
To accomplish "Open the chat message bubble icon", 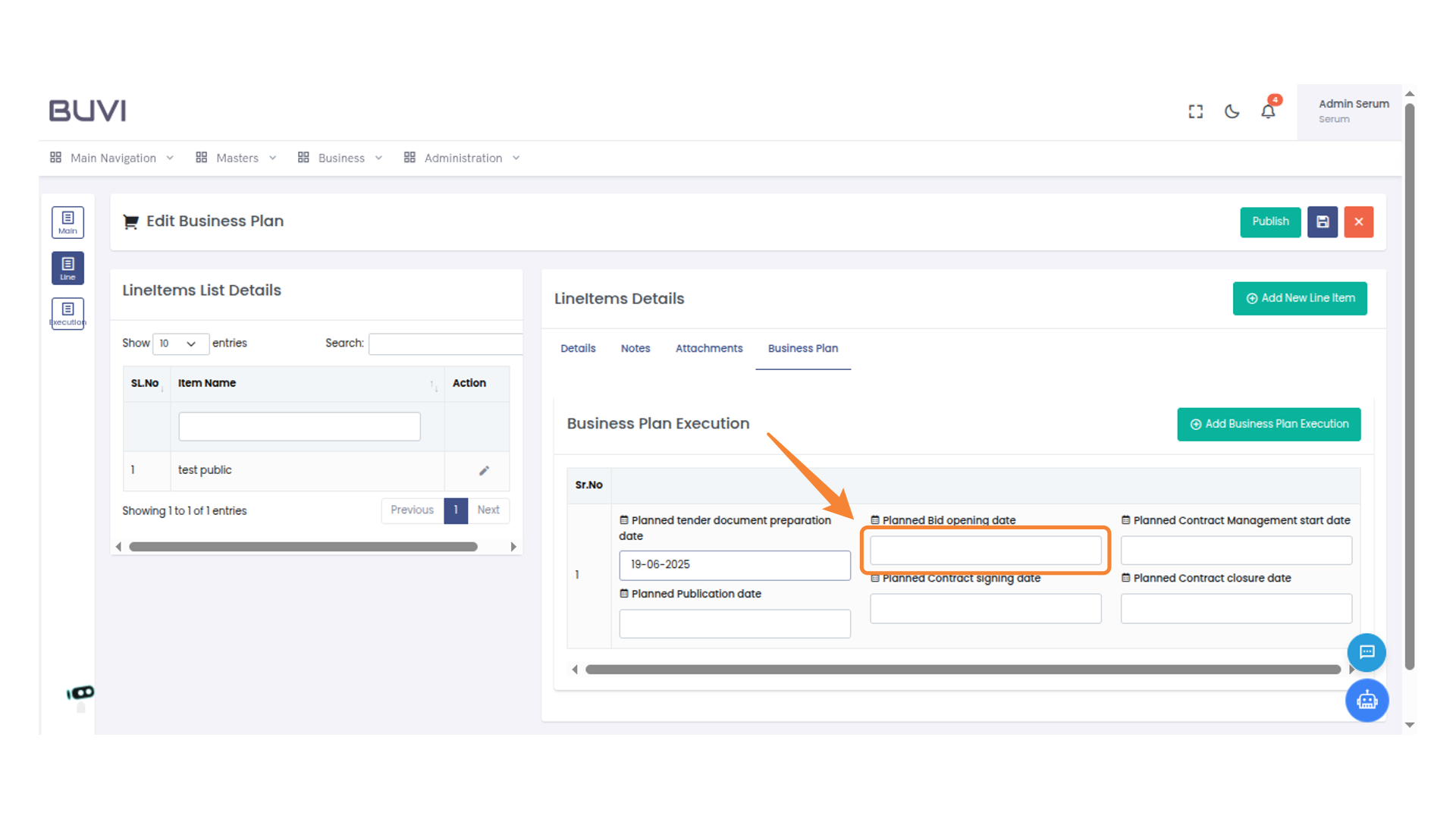I will point(1367,652).
